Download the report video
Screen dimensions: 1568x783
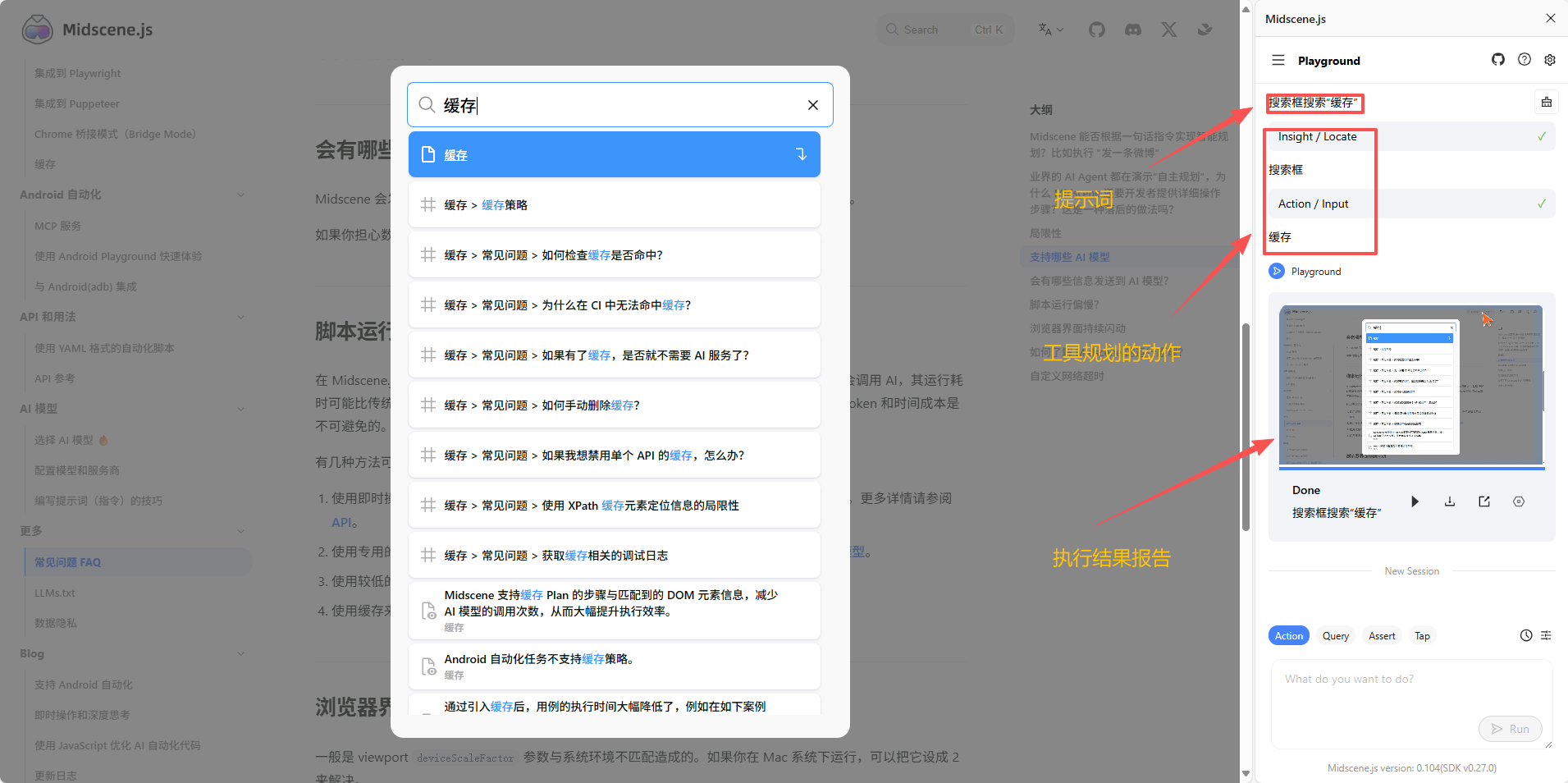click(1450, 501)
